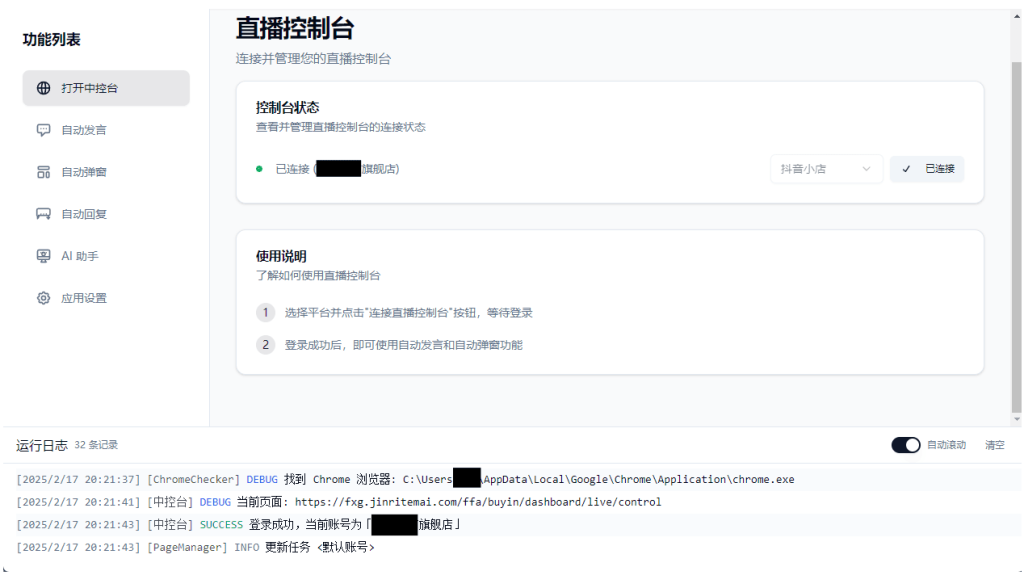Click the 控制台状态 card title

287,108
